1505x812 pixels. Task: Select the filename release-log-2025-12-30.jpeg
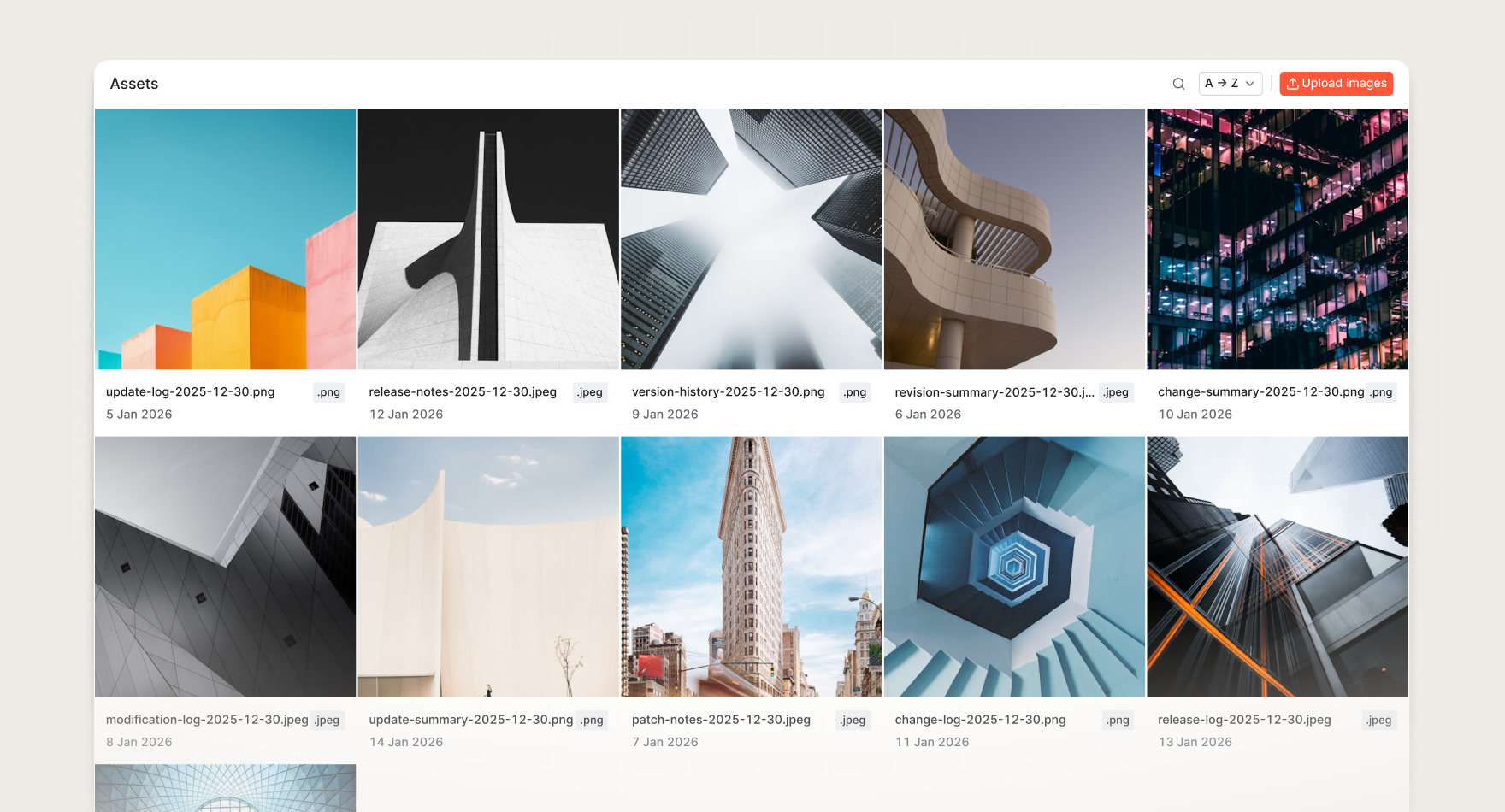[x=1244, y=720]
